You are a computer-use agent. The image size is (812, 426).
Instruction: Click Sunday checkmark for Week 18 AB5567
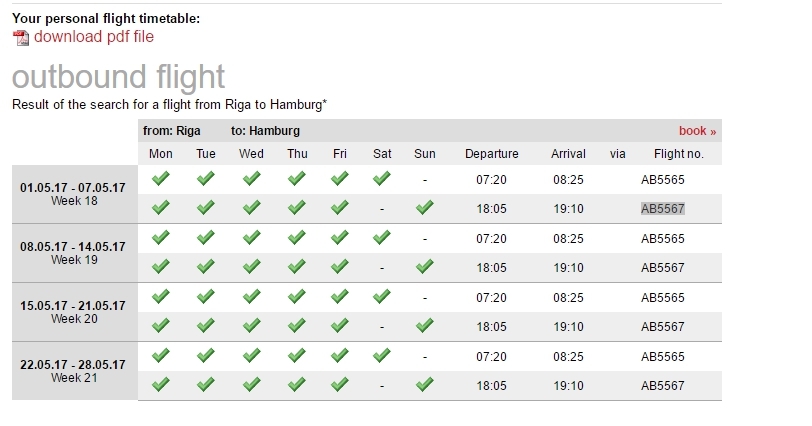point(425,208)
